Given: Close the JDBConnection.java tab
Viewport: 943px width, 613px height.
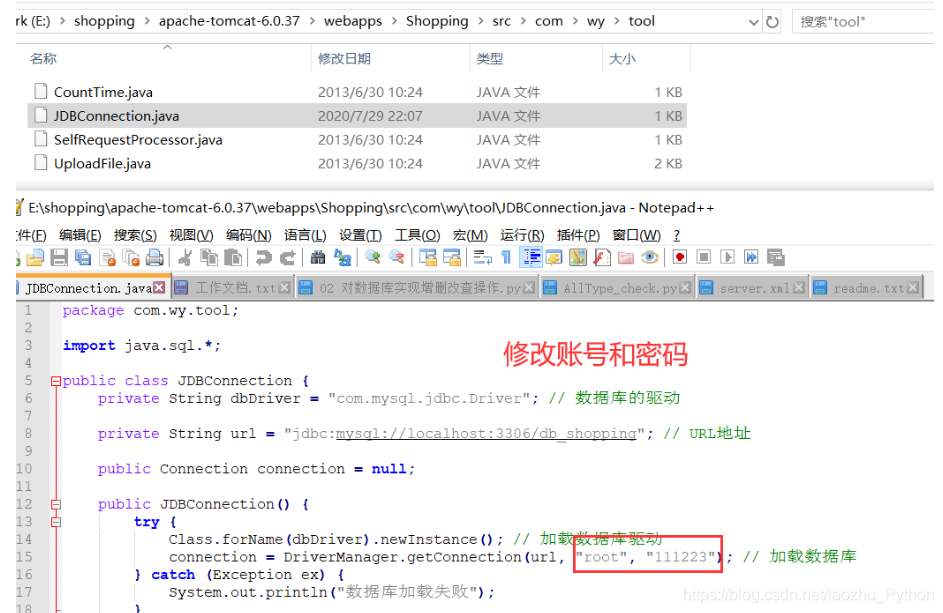Looking at the screenshot, I should [159, 288].
